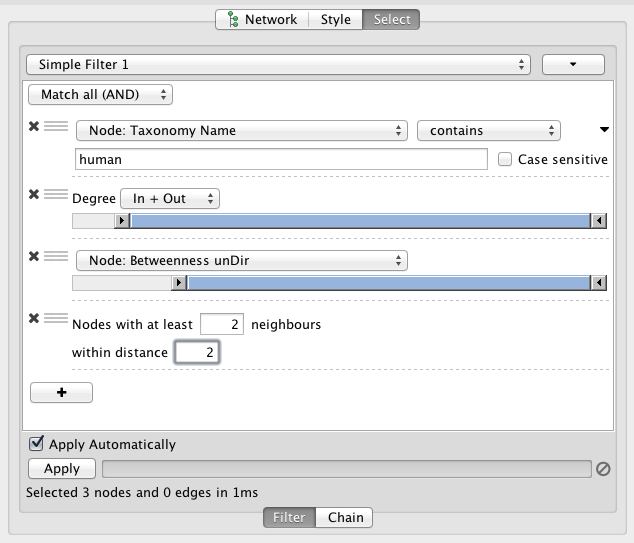This screenshot has width=634, height=543.
Task: Open the In + Out degree dropdown
Action: pyautogui.click(x=169, y=199)
